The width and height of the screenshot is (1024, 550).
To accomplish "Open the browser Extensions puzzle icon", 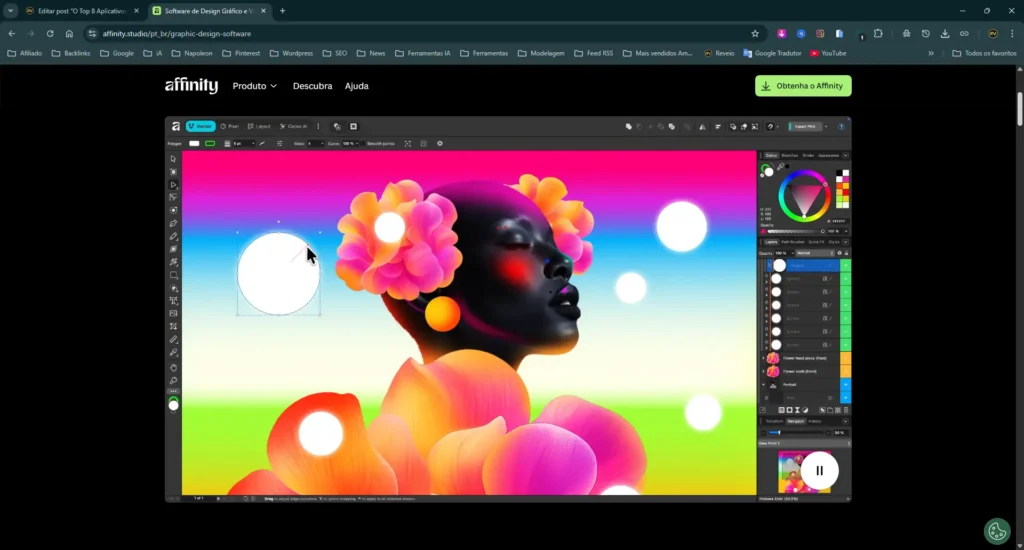I will tap(878, 33).
